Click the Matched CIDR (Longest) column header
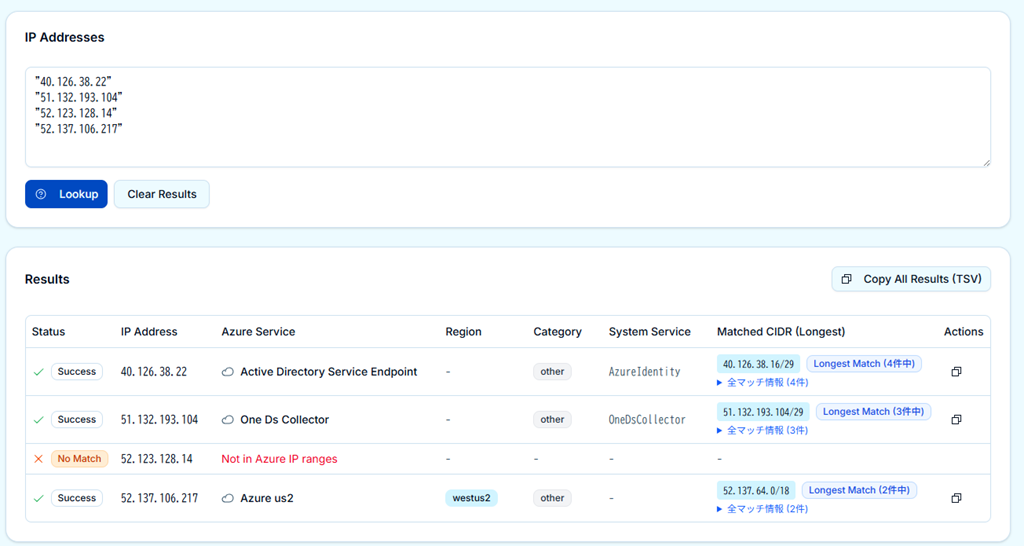1024x546 pixels. pyautogui.click(x=780, y=332)
